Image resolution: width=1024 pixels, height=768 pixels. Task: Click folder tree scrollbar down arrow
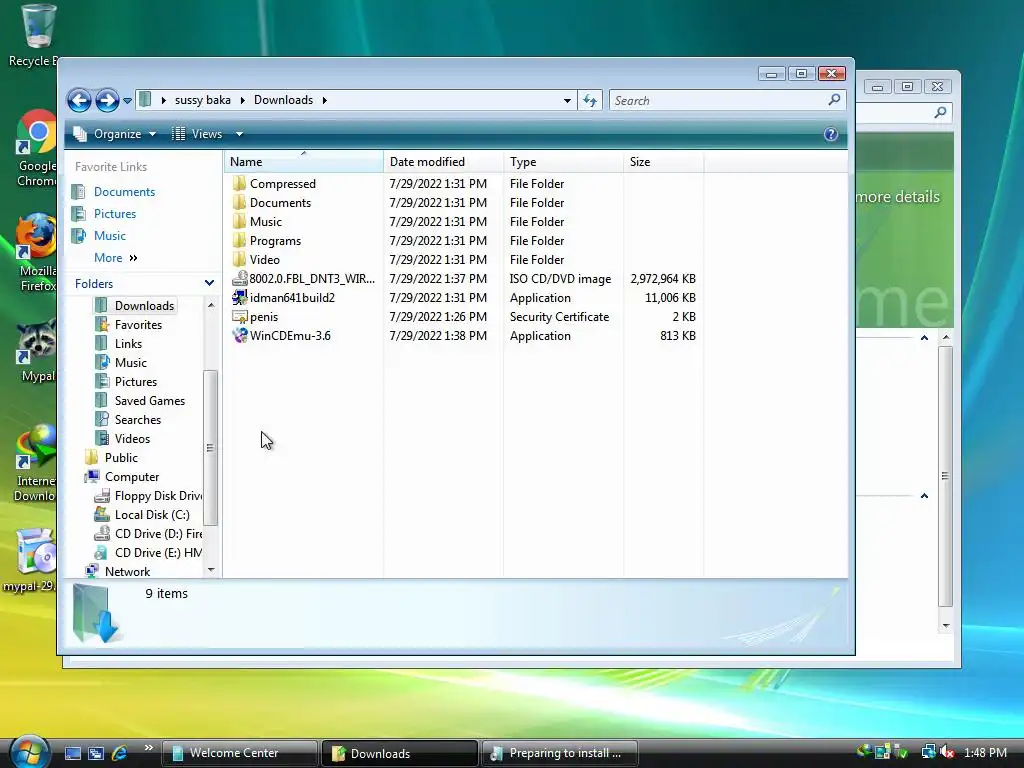[x=211, y=570]
